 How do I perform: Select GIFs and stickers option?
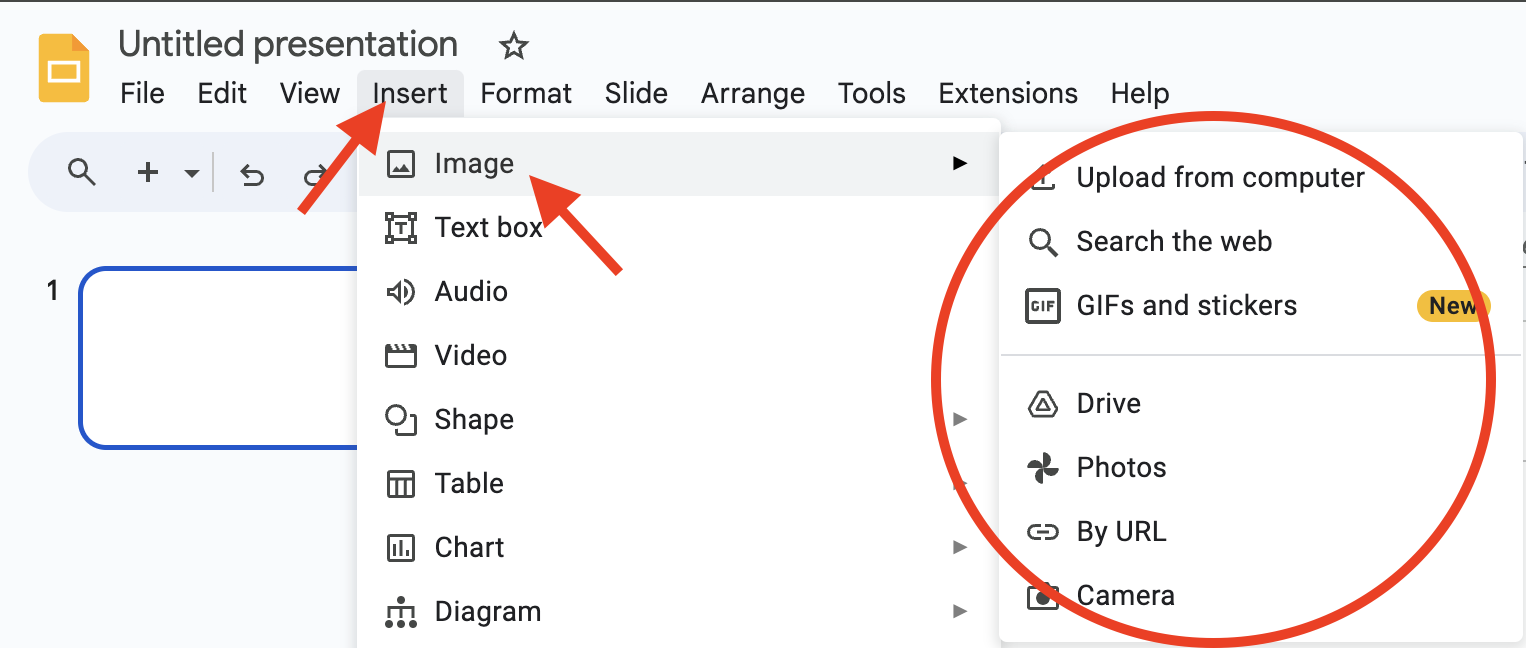pyautogui.click(x=1186, y=306)
